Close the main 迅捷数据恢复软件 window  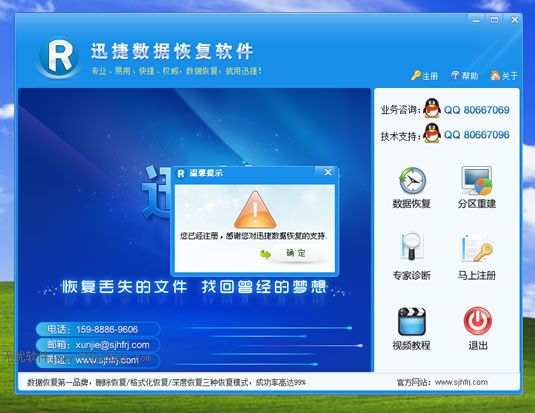coord(515,20)
